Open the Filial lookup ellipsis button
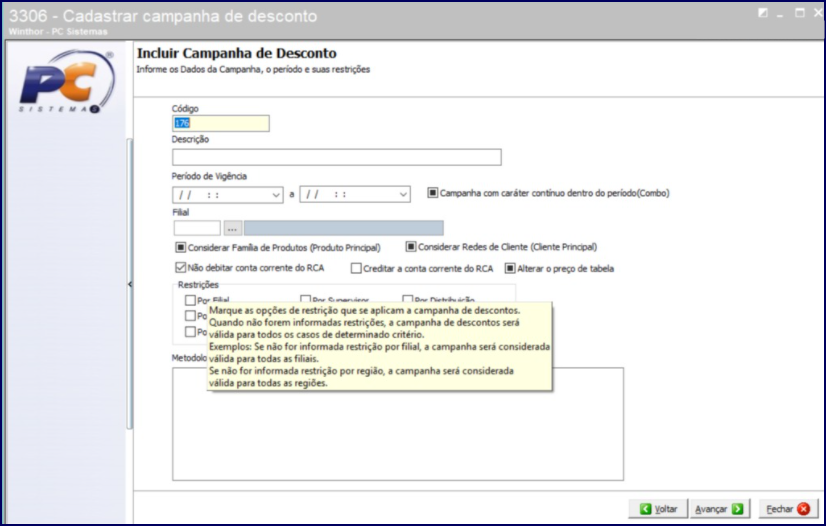This screenshot has width=826, height=526. (232, 228)
